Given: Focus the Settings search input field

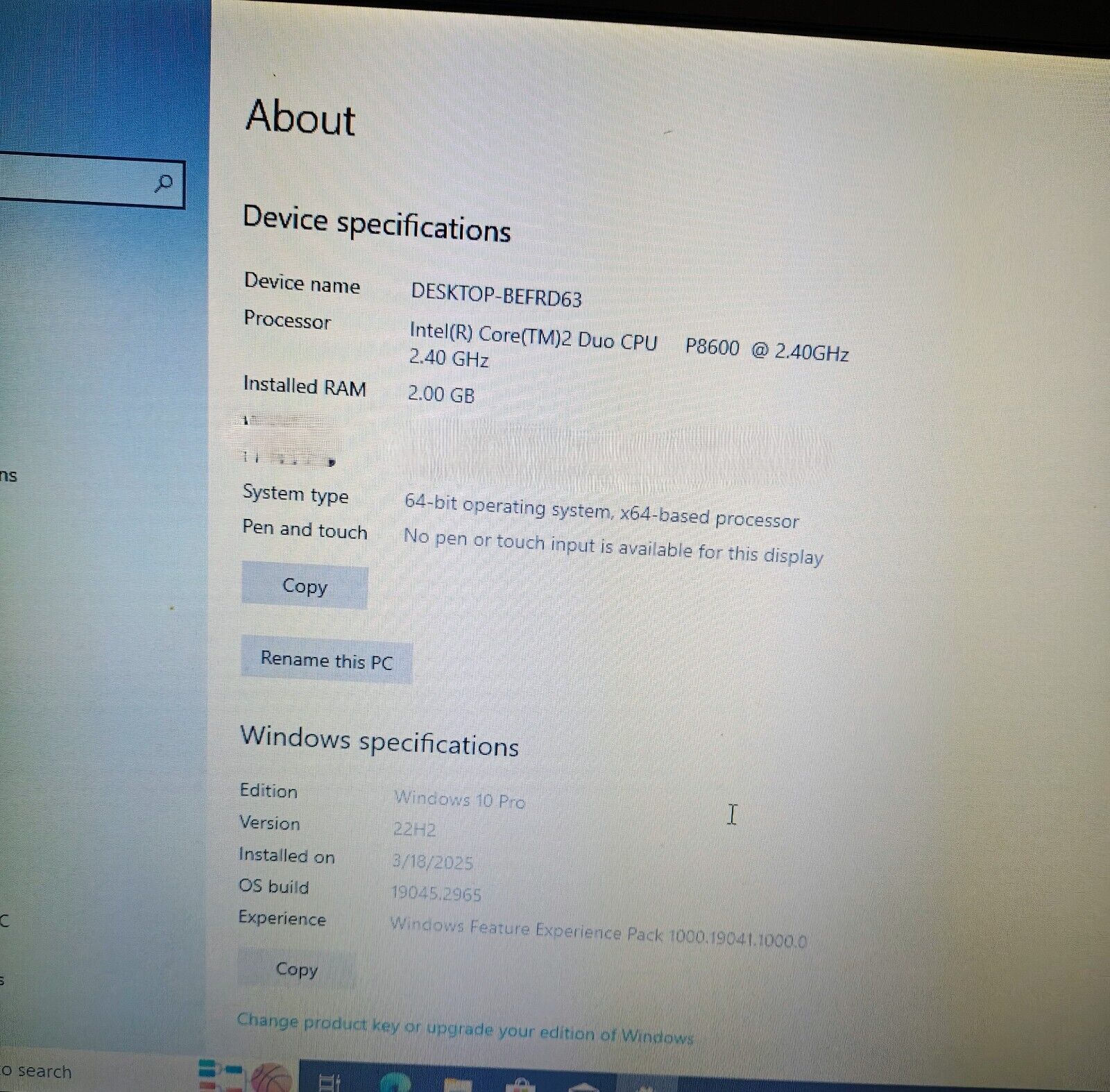Looking at the screenshot, I should 91,182.
